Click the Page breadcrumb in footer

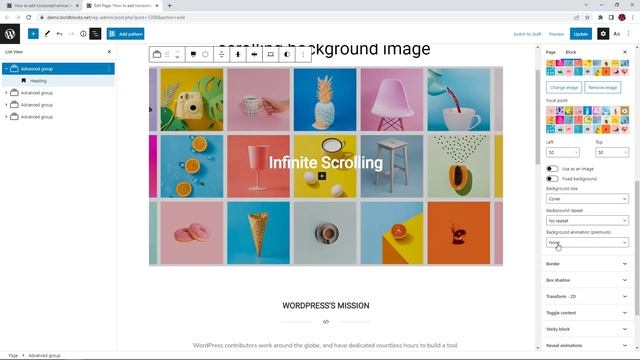13,356
